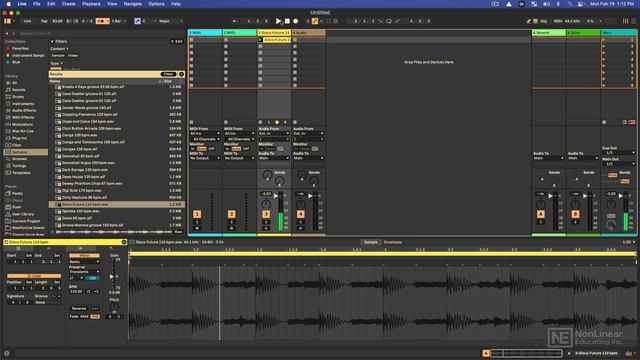Screen dimensions: 640x360
Task: Open the Playback menu
Action: pyautogui.click(x=91, y=4)
